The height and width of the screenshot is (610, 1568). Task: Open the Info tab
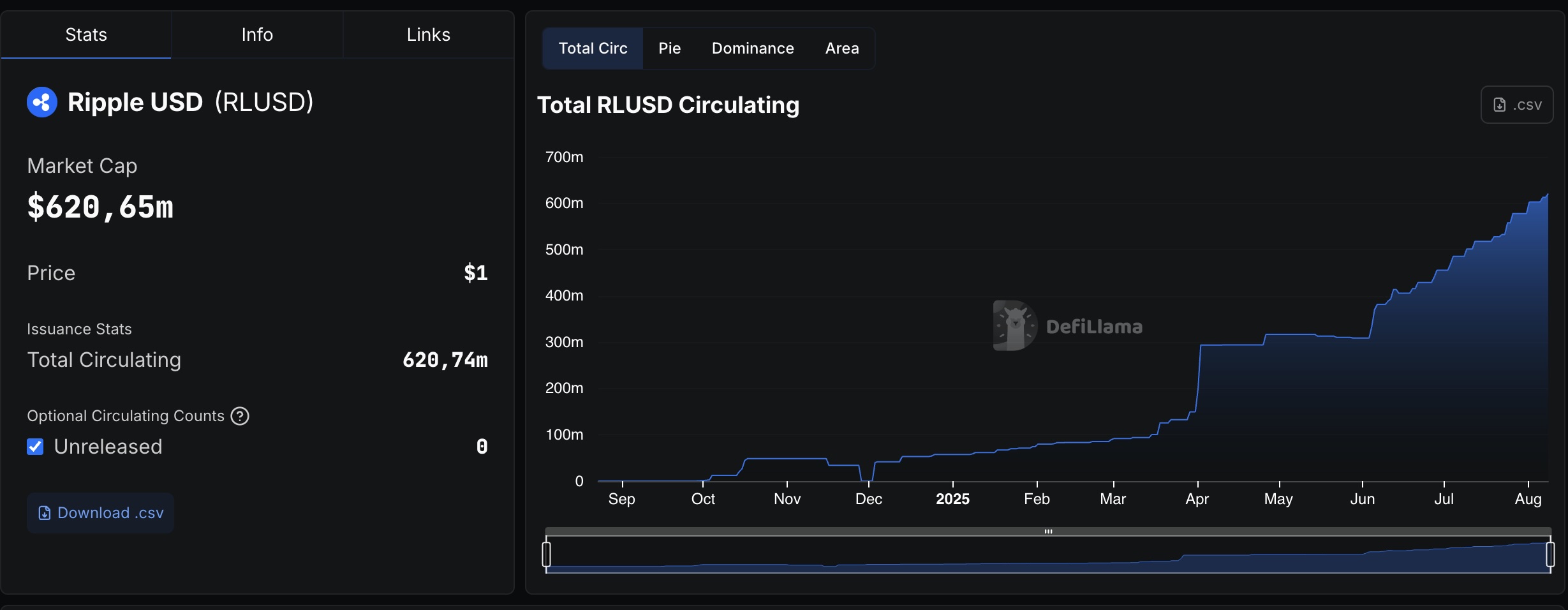(x=257, y=34)
